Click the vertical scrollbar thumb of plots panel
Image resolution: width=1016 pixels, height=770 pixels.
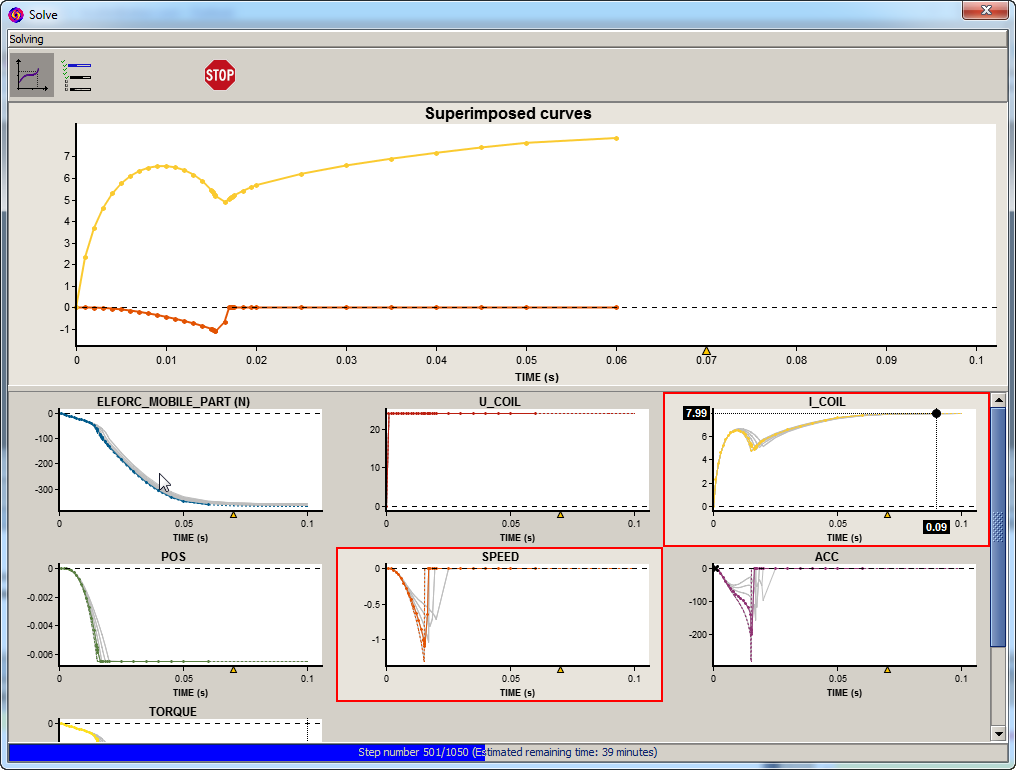[998, 525]
